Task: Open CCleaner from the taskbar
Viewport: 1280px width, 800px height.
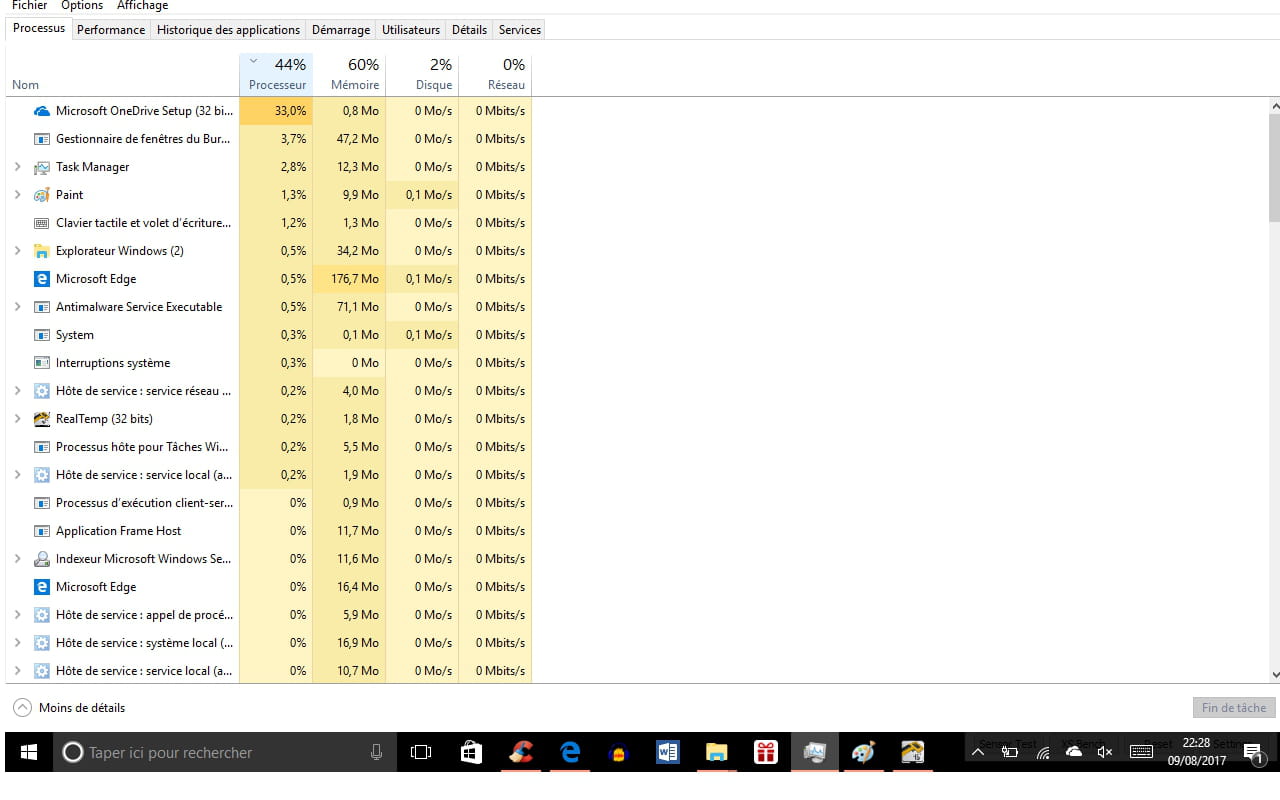Action: 520,752
